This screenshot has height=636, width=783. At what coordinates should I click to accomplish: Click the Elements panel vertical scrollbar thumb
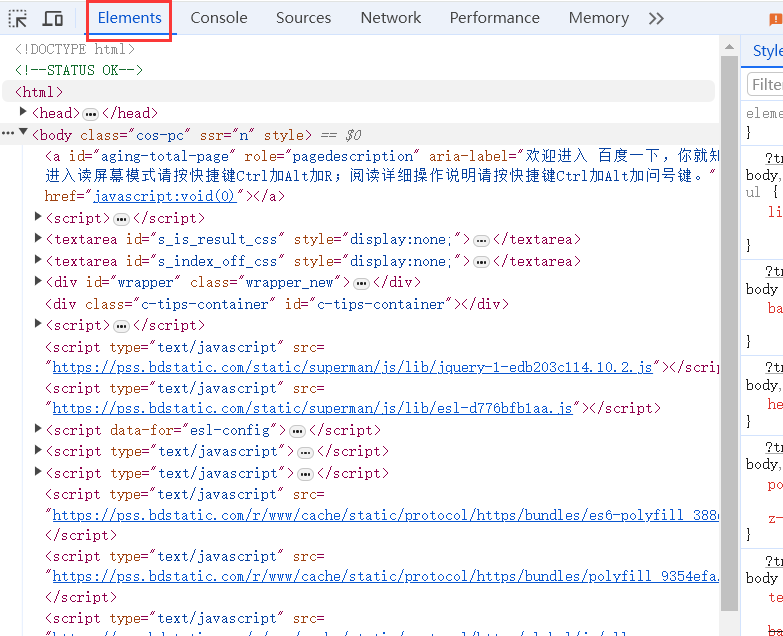(730, 333)
